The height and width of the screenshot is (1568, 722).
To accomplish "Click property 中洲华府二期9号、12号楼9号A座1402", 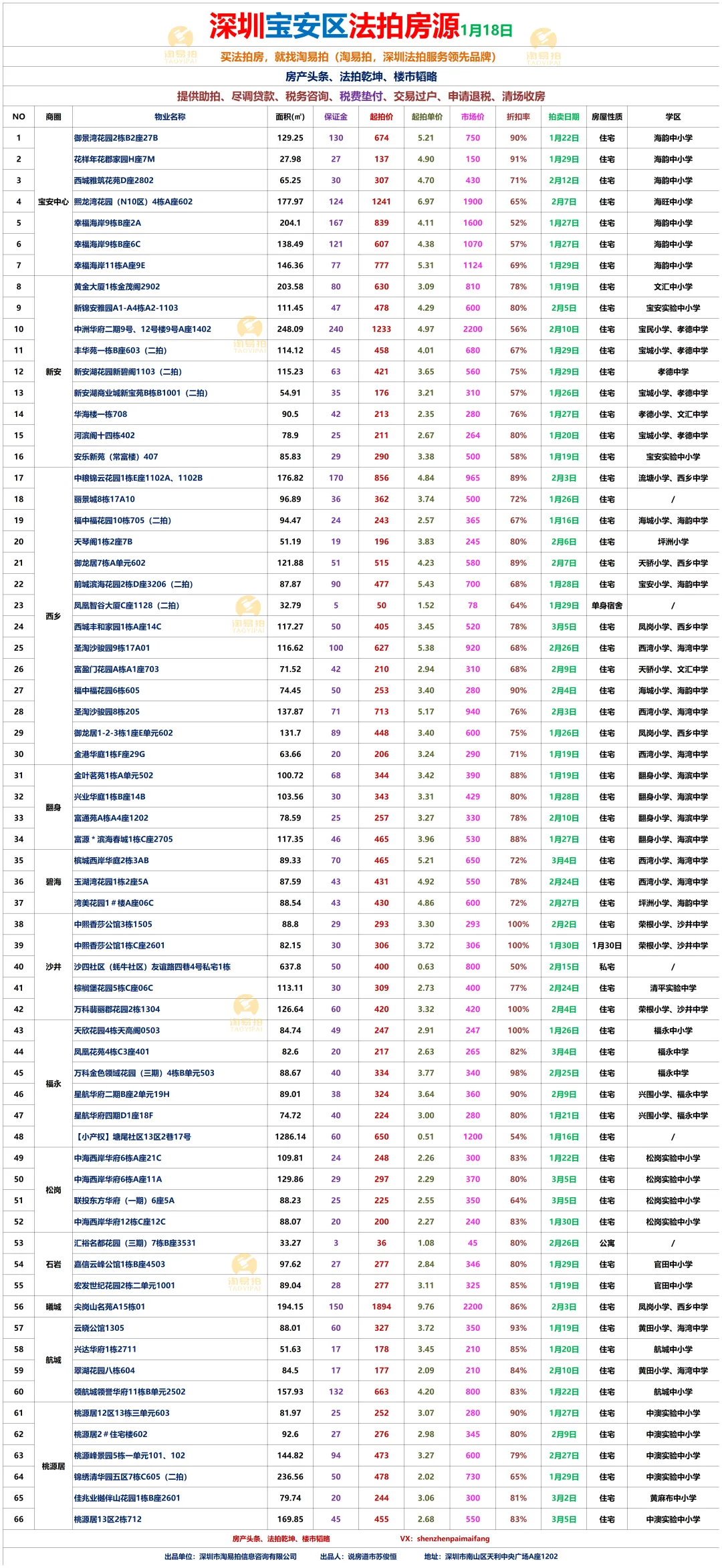I will (x=142, y=329).
